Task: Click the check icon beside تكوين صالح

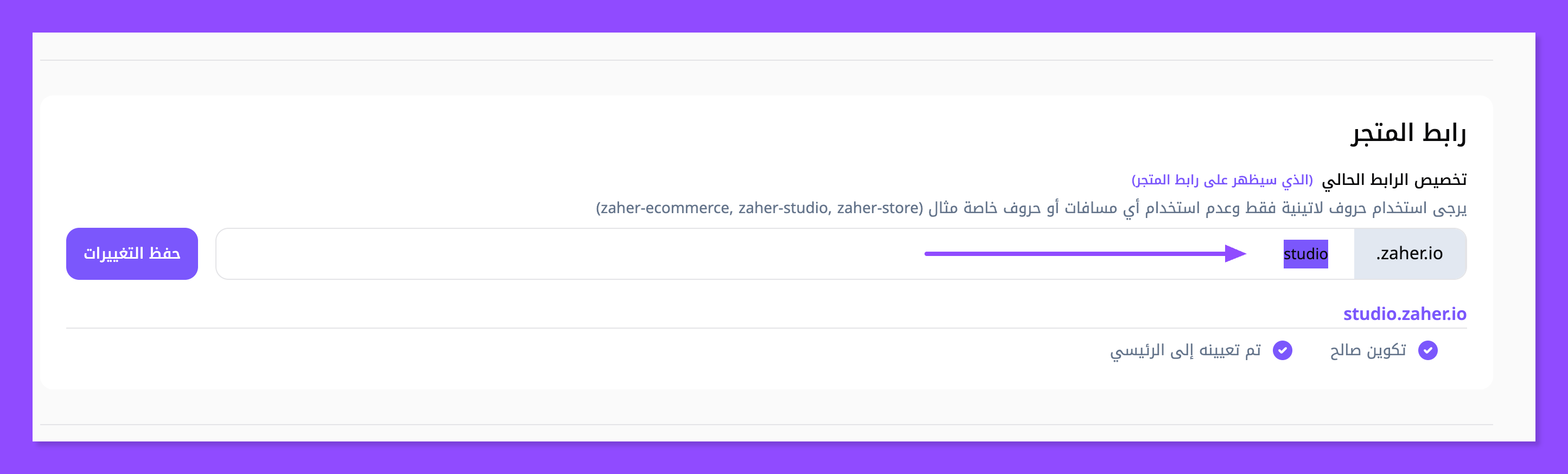Action: point(1427,350)
